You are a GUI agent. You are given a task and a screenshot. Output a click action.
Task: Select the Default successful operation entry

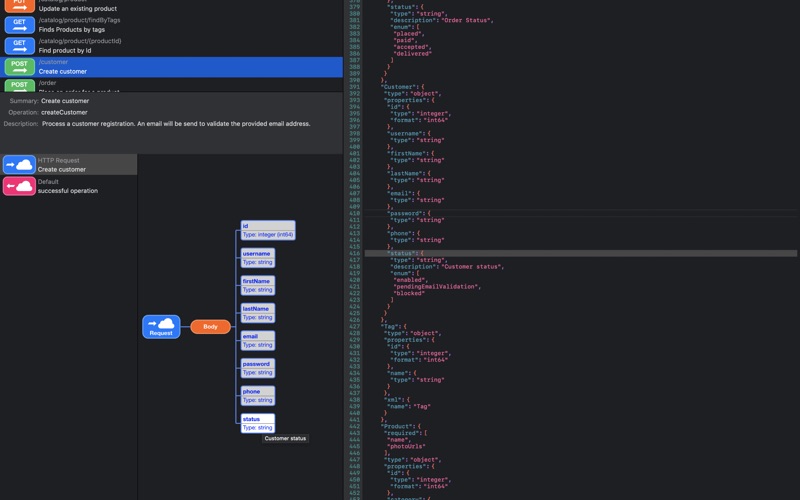point(69,186)
